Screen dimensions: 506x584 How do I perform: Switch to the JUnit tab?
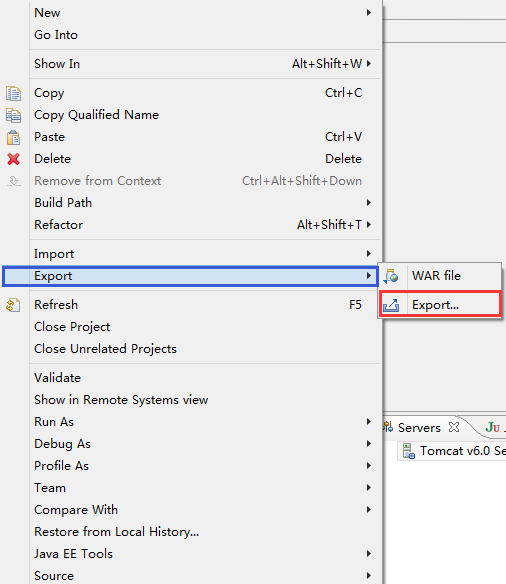[x=494, y=427]
